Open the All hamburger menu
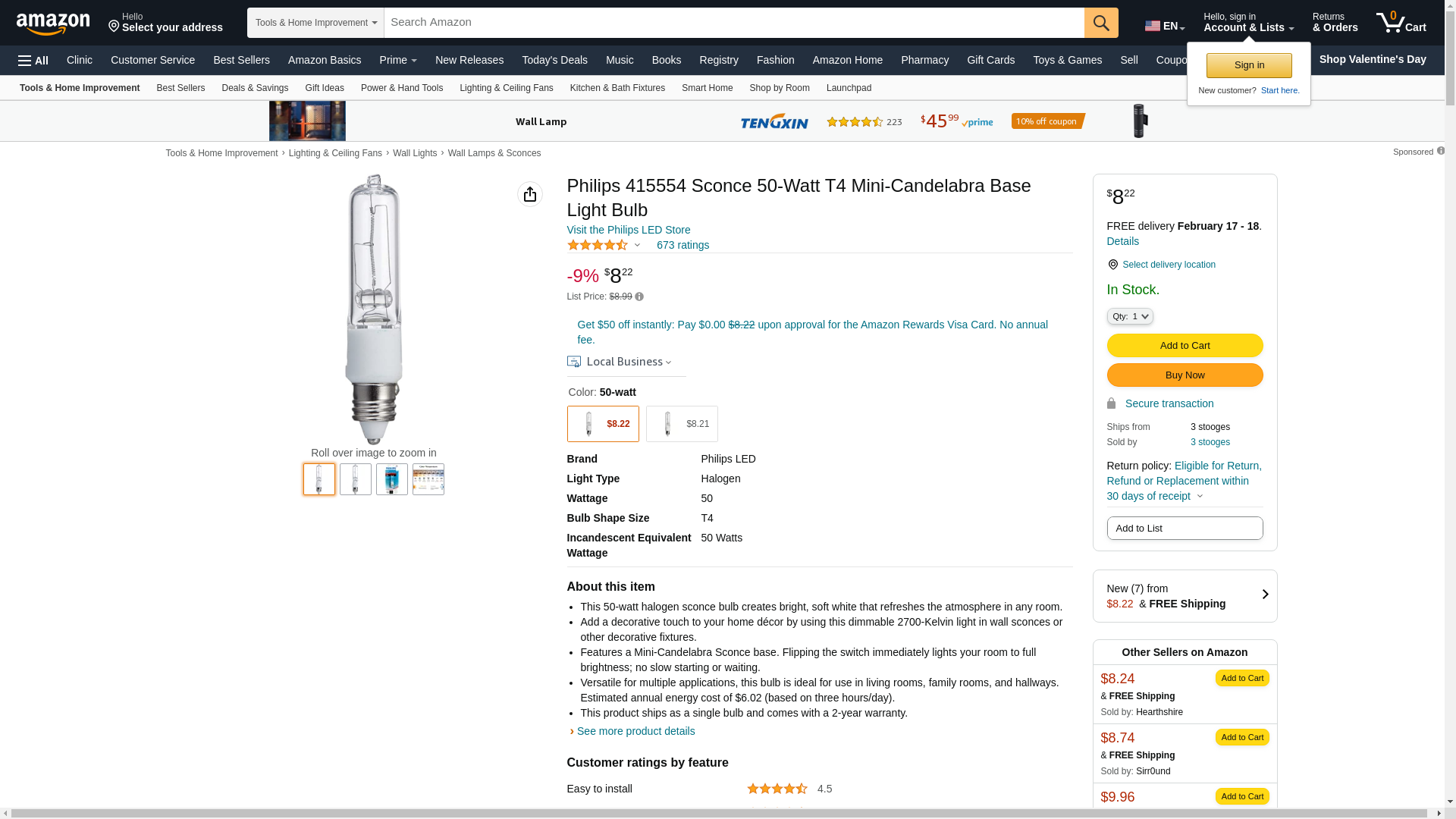The width and height of the screenshot is (1456, 819). (33, 61)
